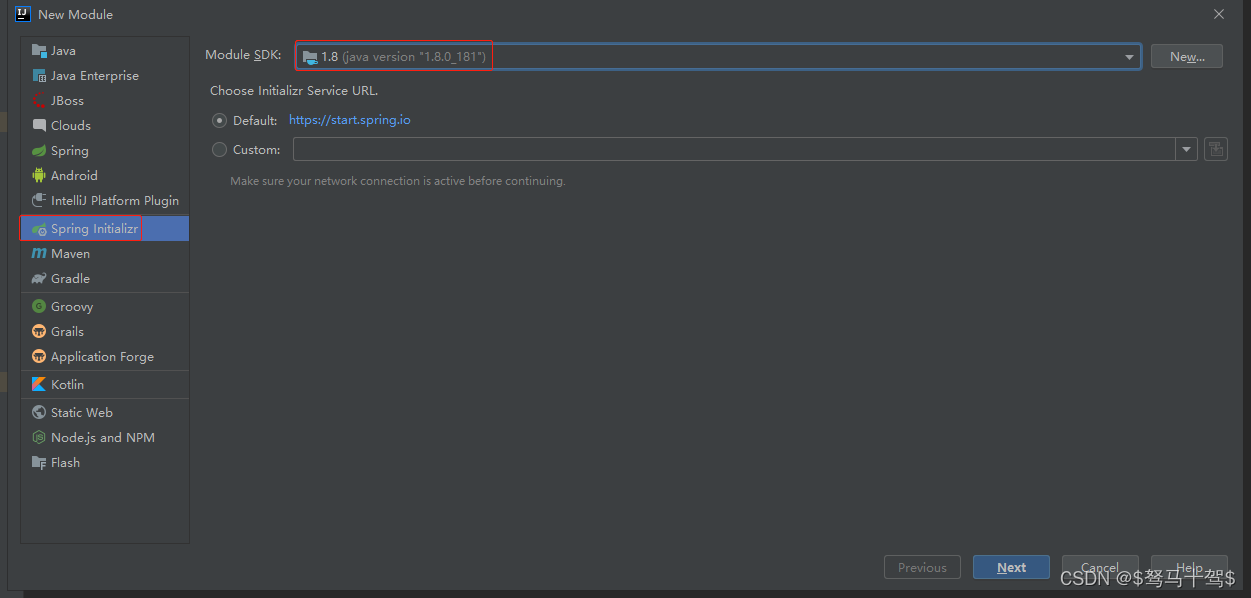Choose JBoss from the module list

[105, 100]
